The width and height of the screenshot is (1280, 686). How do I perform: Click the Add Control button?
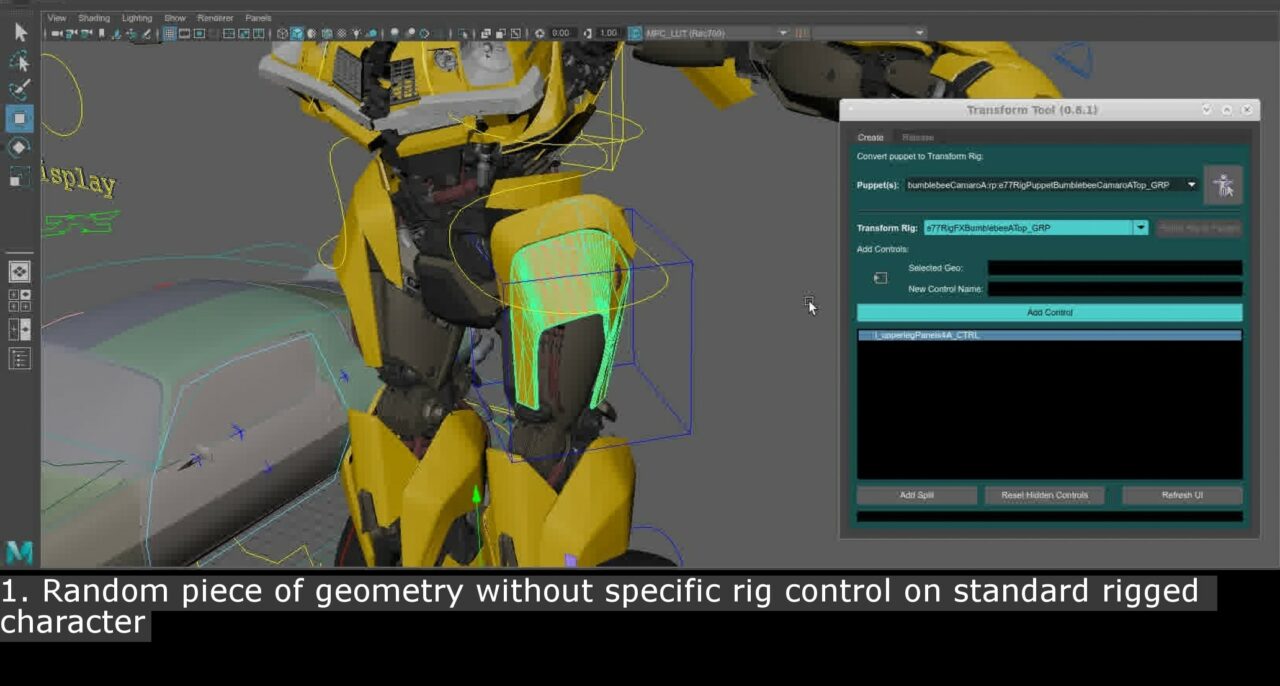click(1050, 313)
